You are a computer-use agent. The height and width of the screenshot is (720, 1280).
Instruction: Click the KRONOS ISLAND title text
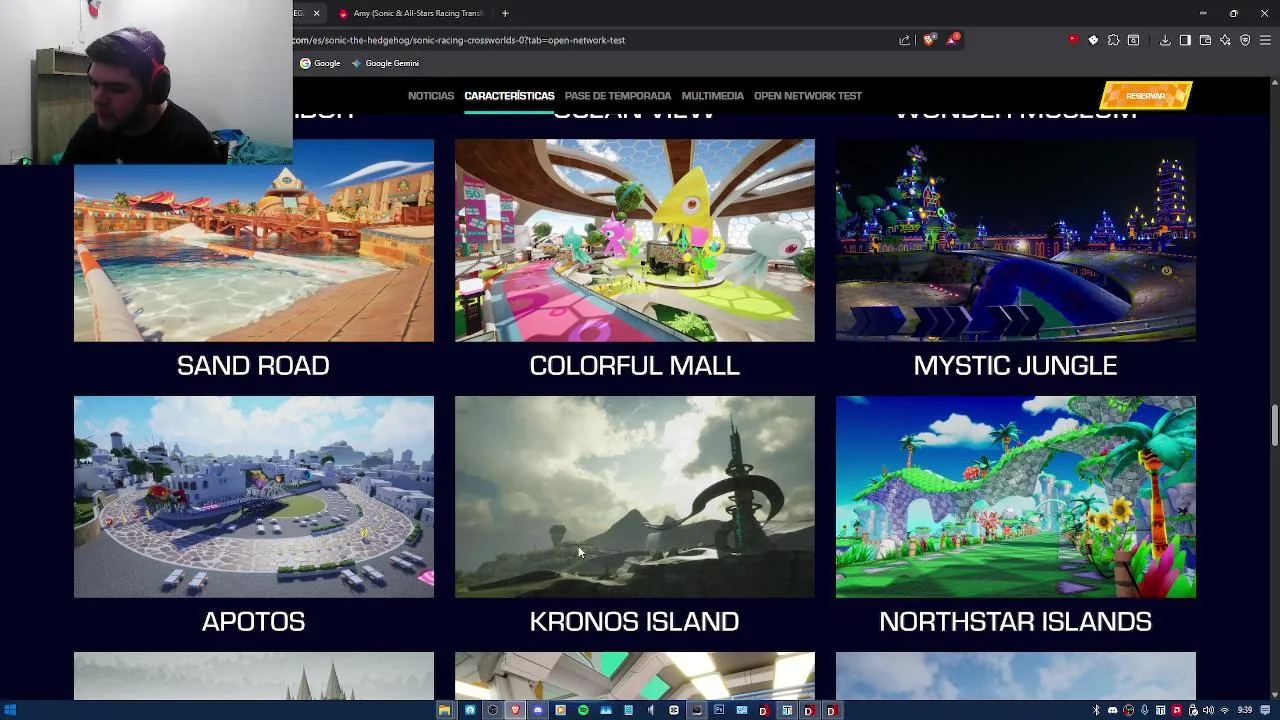point(635,621)
